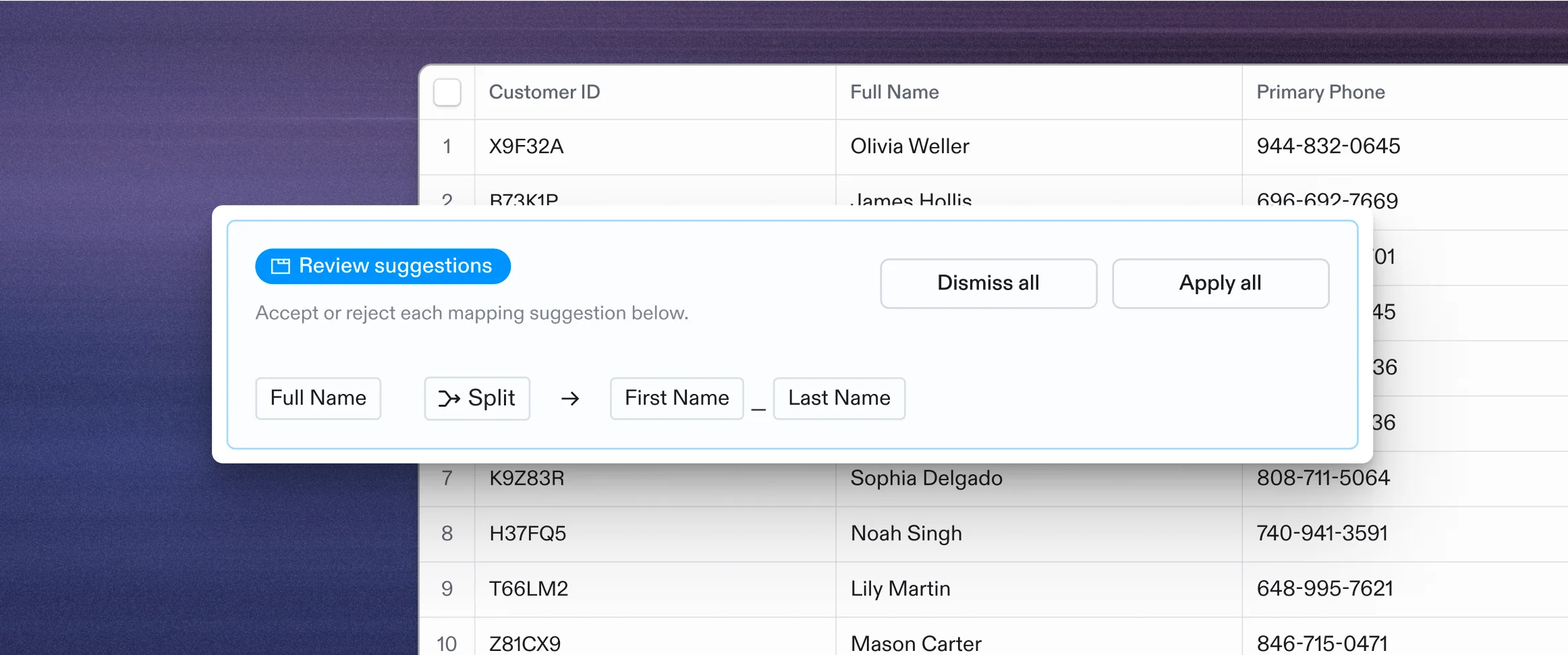Click the Sophia Delgado name cell
The height and width of the screenshot is (655, 1568).
tap(926, 478)
